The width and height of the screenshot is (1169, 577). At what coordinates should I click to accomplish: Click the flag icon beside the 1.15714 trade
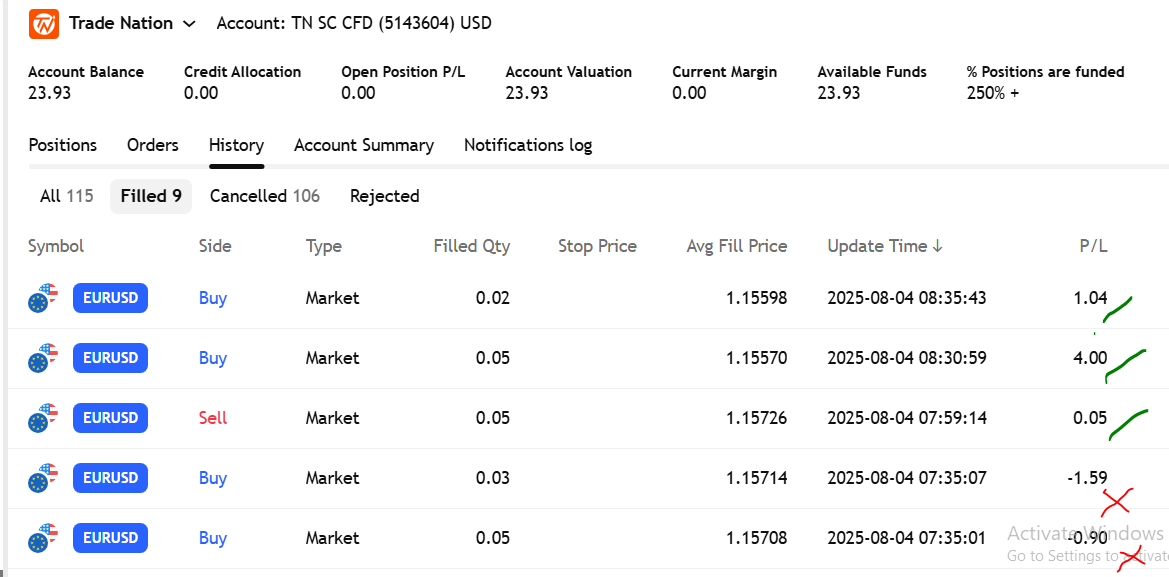[x=42, y=478]
